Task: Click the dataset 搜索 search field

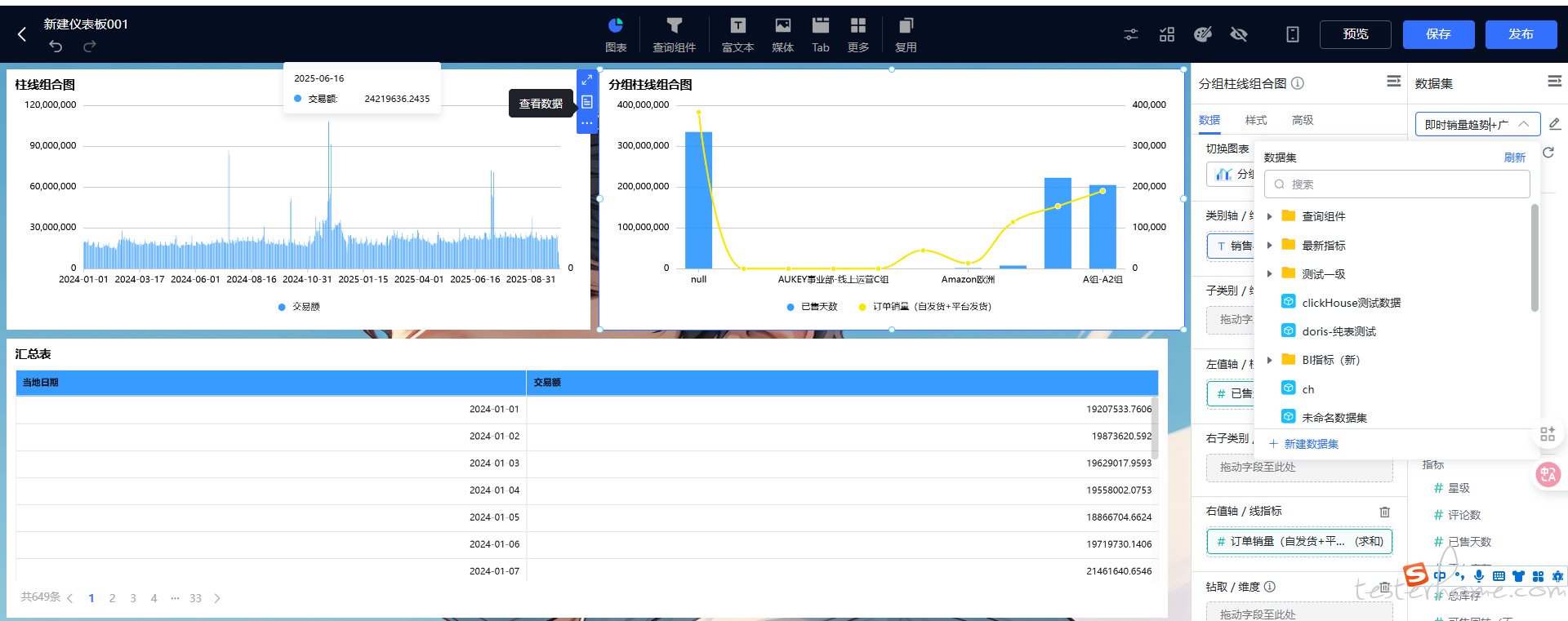Action: [1396, 184]
